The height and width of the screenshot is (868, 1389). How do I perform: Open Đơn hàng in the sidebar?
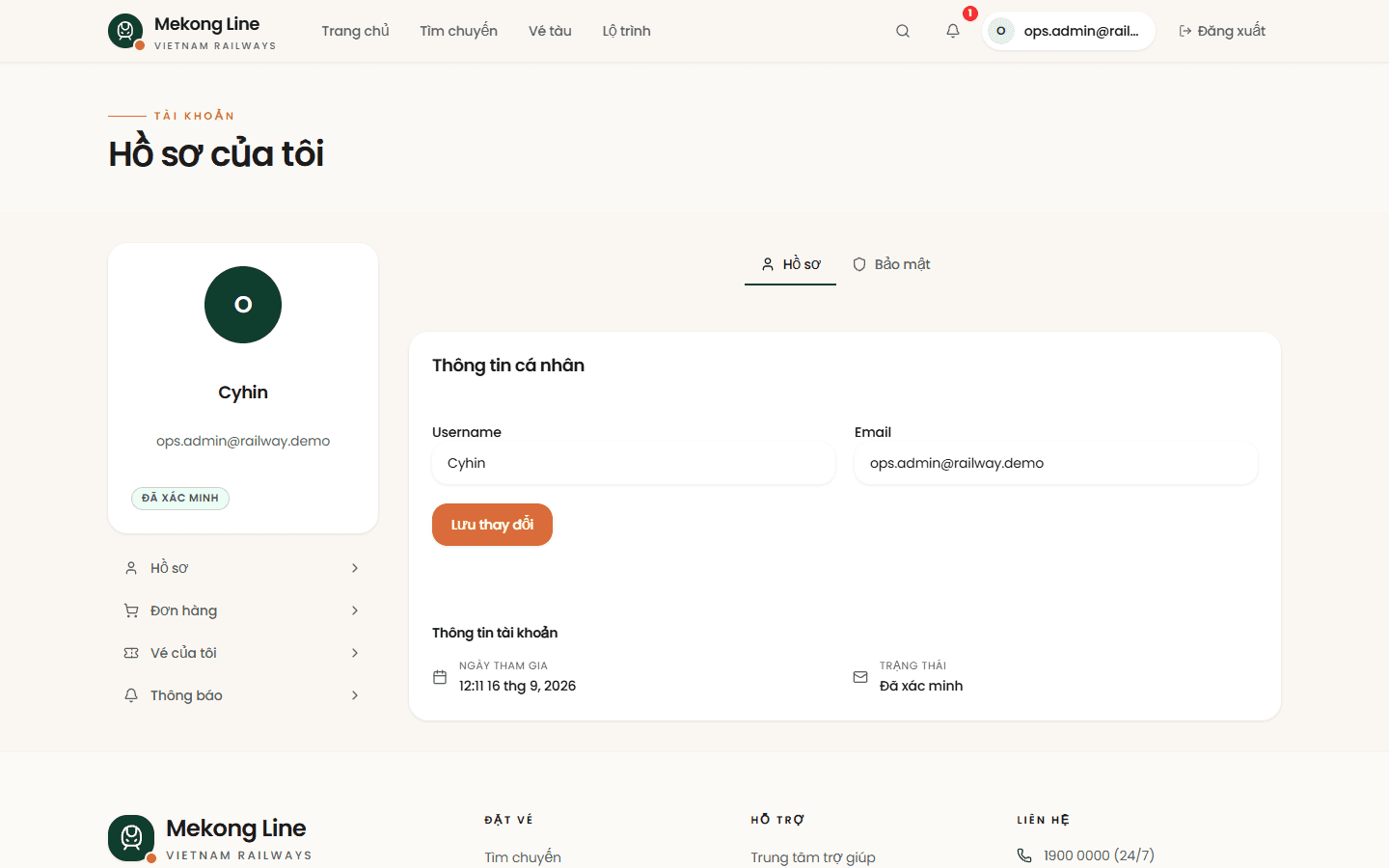pos(243,610)
